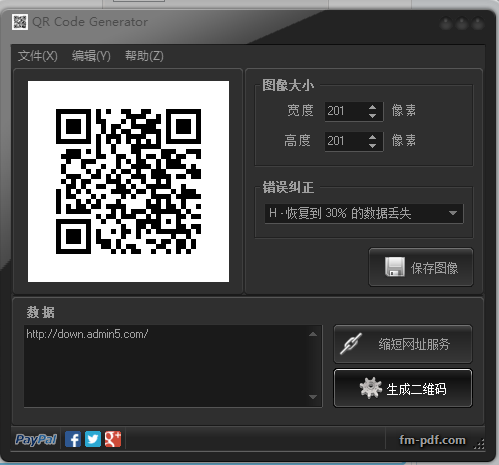Click the floppy disk save icon
The width and height of the screenshot is (499, 465).
(x=395, y=267)
